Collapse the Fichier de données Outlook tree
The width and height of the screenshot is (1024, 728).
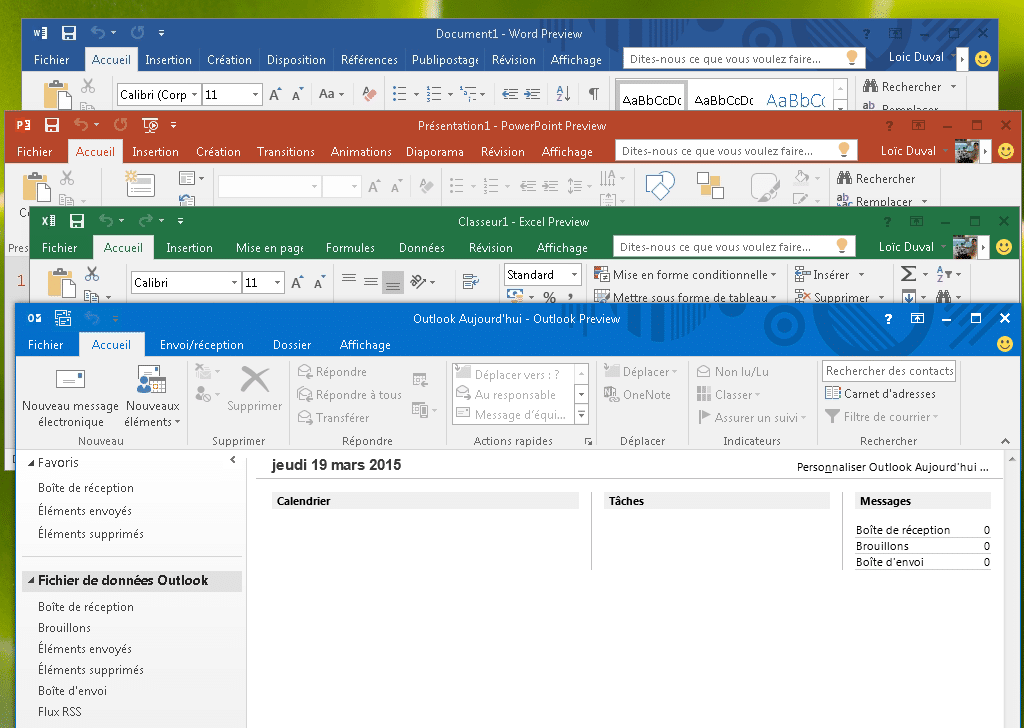coord(31,580)
